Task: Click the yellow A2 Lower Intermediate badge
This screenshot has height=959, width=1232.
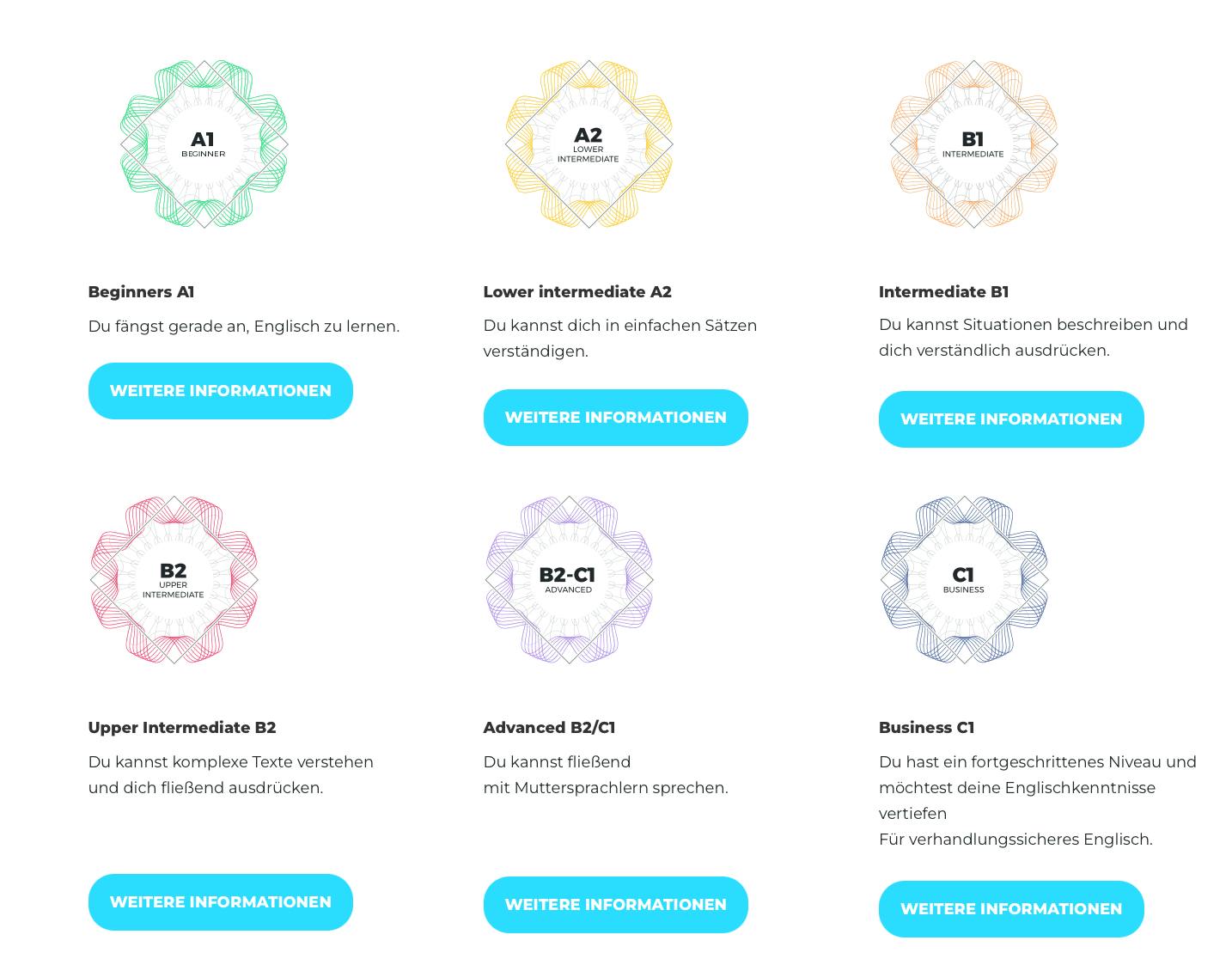Action: coord(589,144)
